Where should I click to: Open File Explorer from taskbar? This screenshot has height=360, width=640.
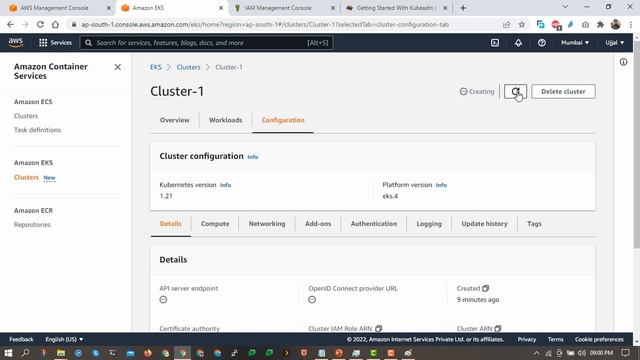61,353
